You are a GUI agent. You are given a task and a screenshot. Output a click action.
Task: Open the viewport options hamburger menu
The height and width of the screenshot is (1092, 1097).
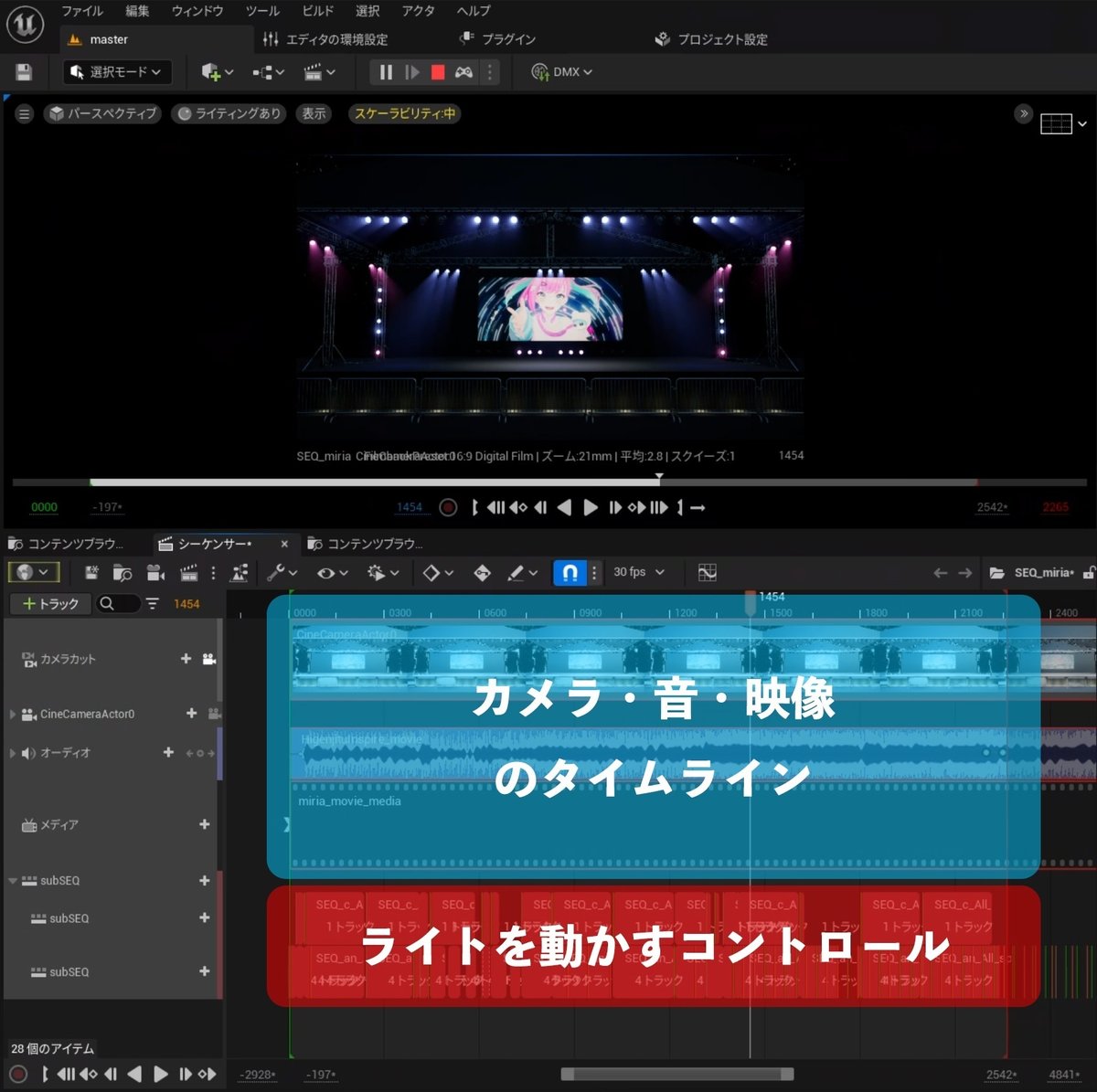[25, 113]
